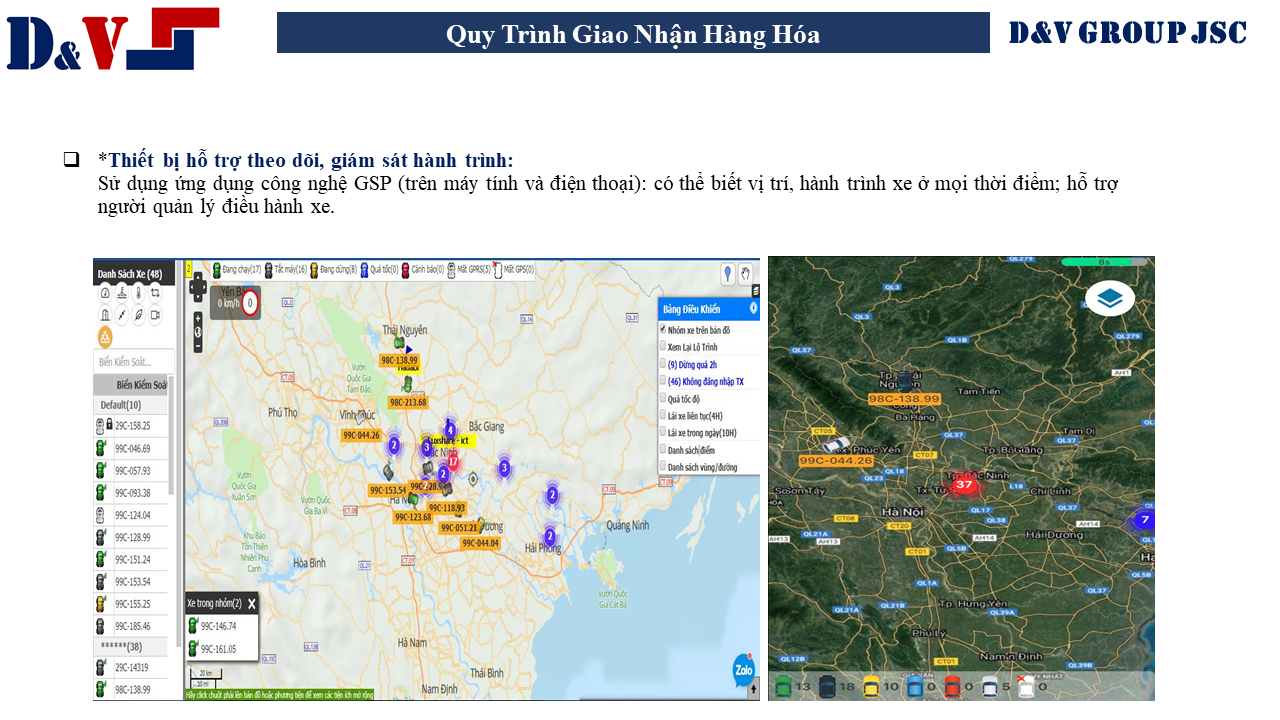
Task: Click the orange download icon in vehicle panel
Action: (x=105, y=335)
